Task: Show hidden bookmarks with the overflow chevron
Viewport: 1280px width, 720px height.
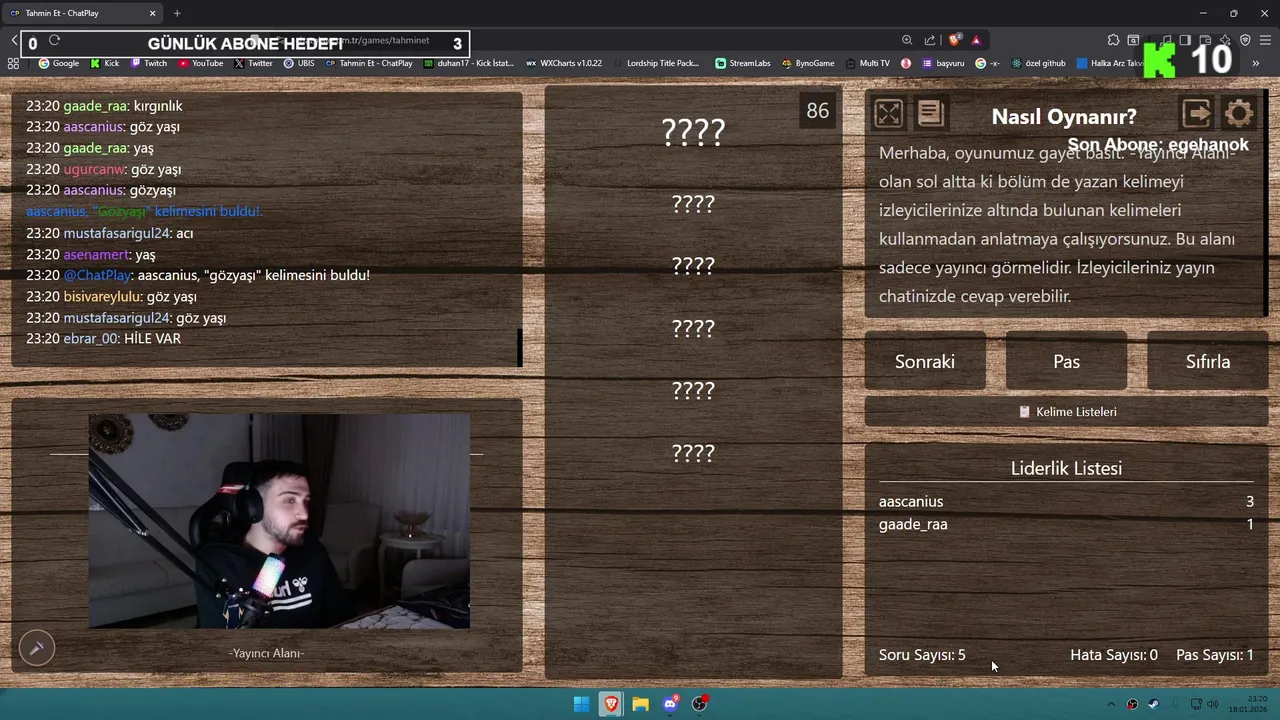Action: (1256, 63)
